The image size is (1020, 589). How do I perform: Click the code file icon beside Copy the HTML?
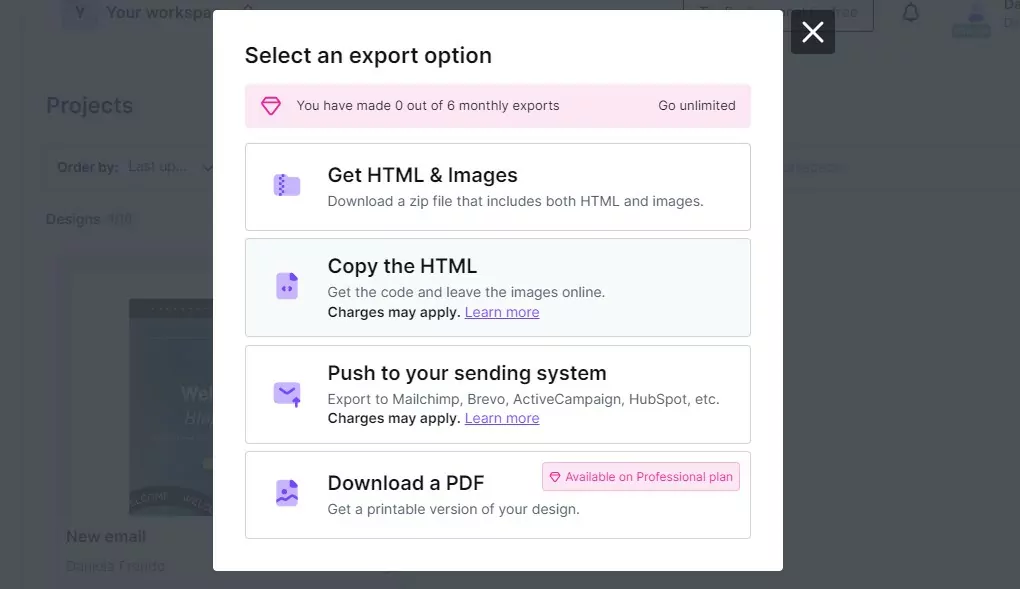(x=287, y=286)
